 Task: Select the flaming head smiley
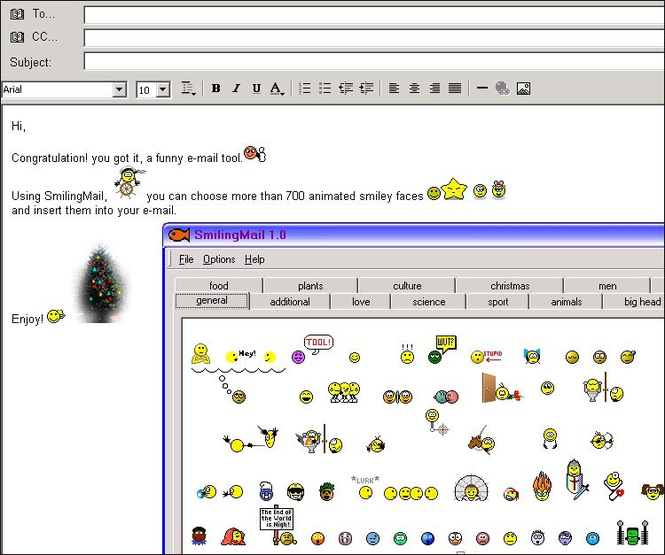coord(542,486)
